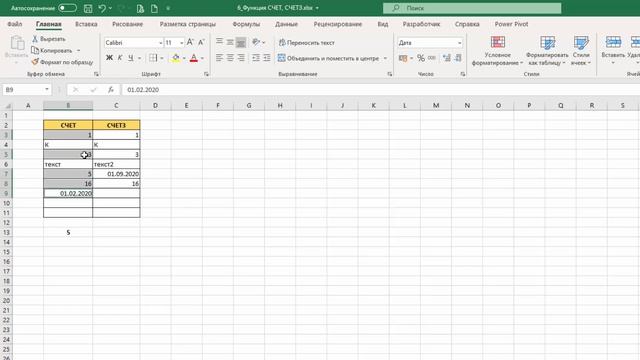The height and width of the screenshot is (360, 640).
Task: Increase the cell indent
Action: pyautogui.click(x=267, y=58)
